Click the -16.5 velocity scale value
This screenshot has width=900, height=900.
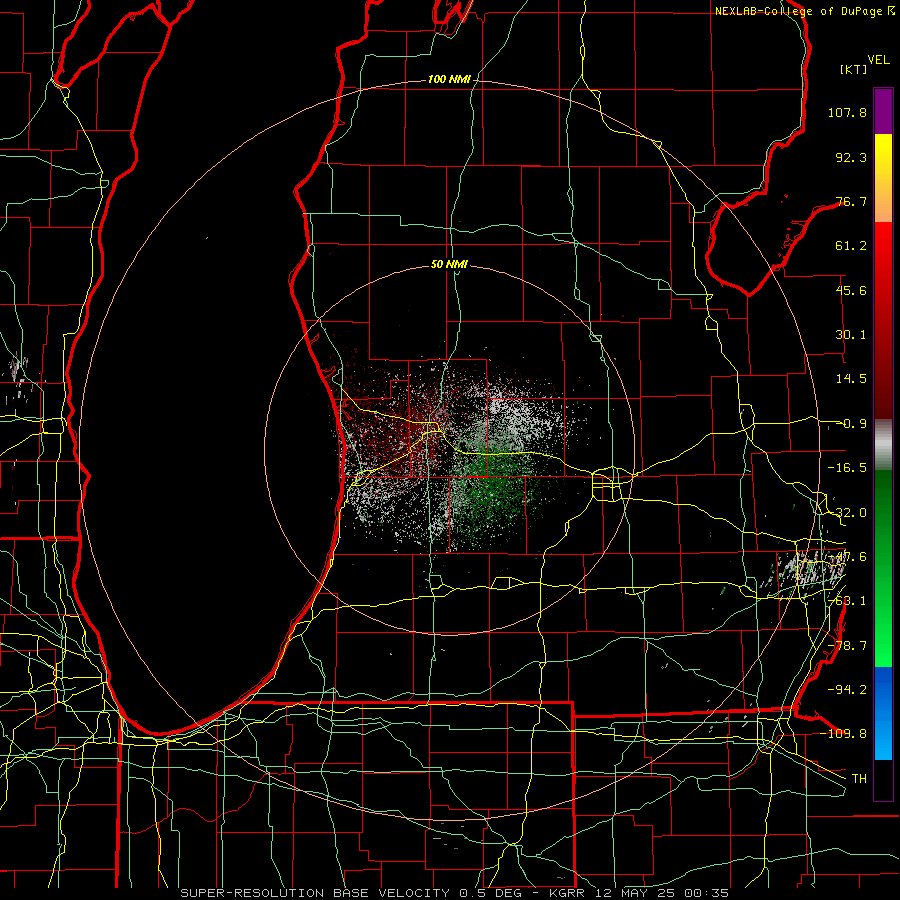[847, 468]
